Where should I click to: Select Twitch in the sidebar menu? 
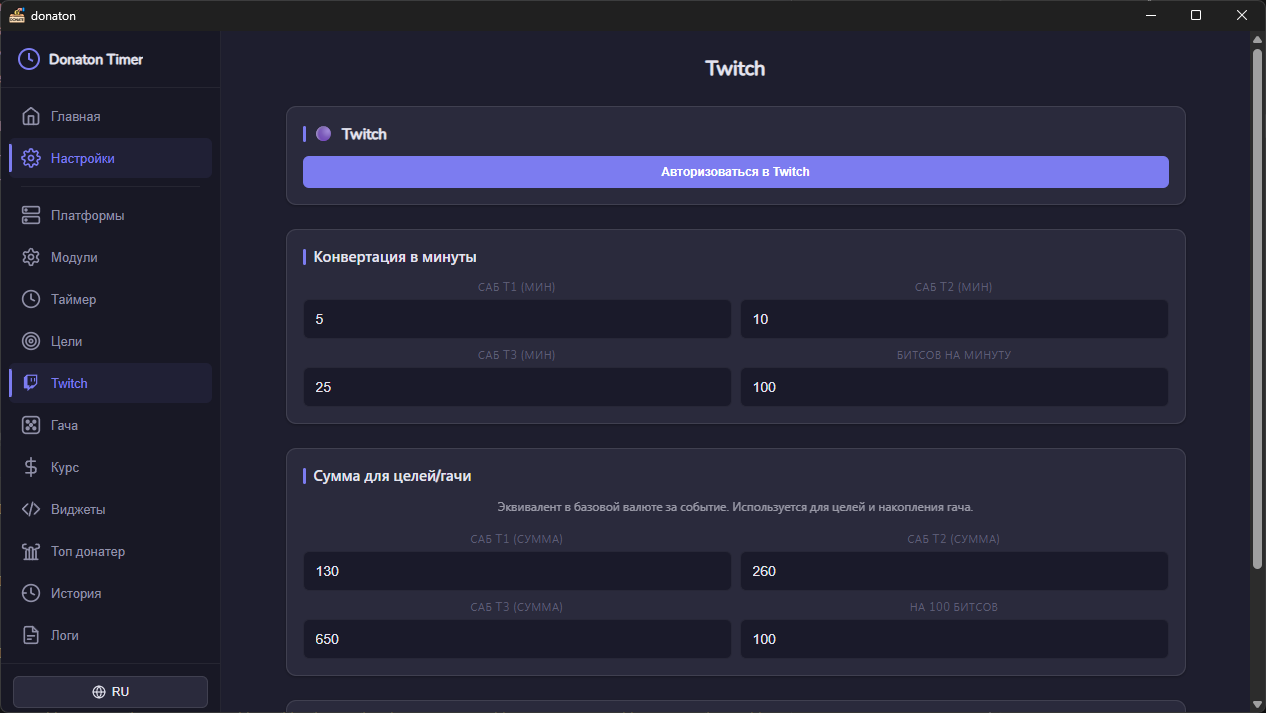[x=110, y=383]
